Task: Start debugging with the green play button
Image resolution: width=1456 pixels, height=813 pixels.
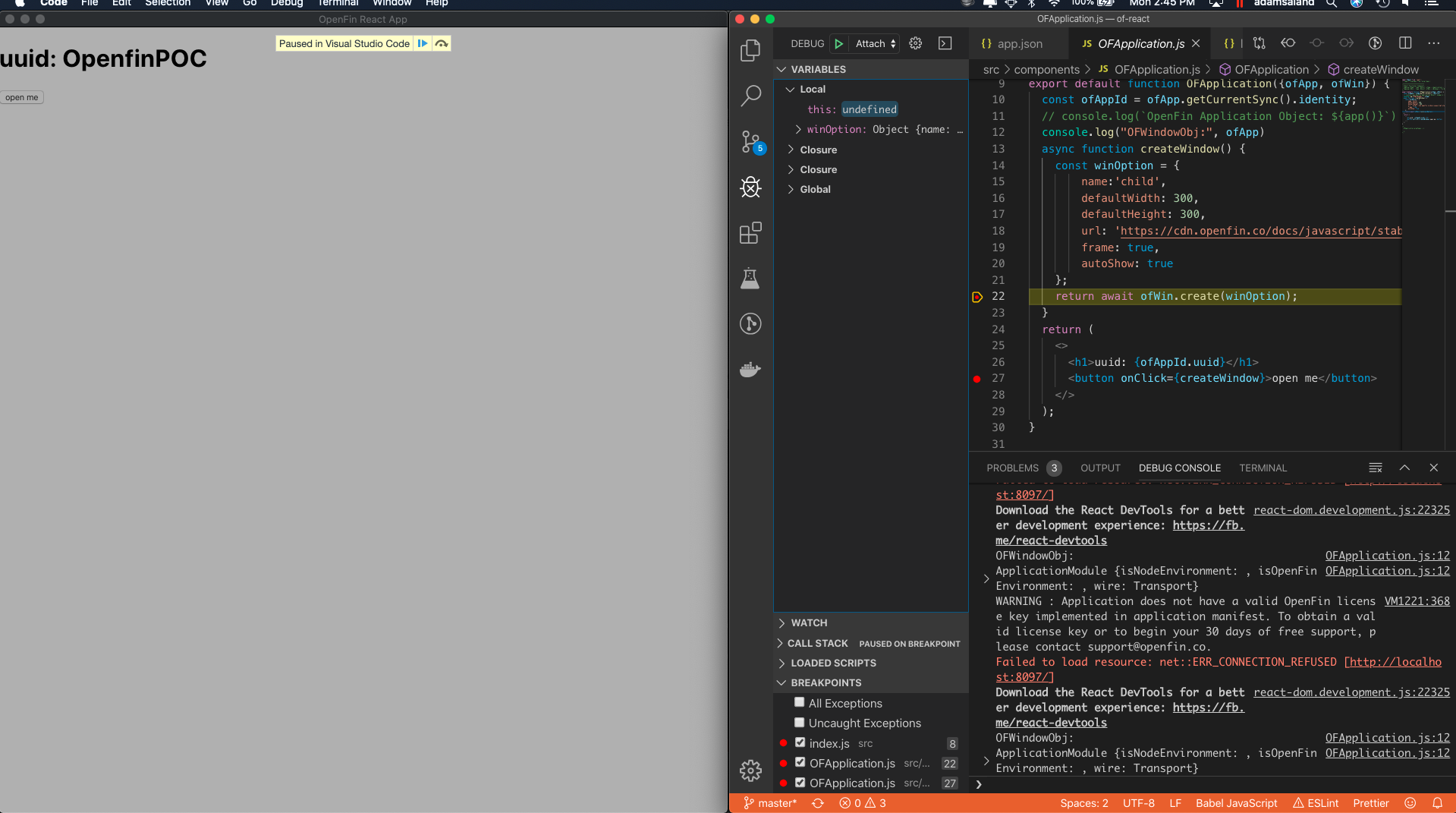Action: (x=838, y=43)
